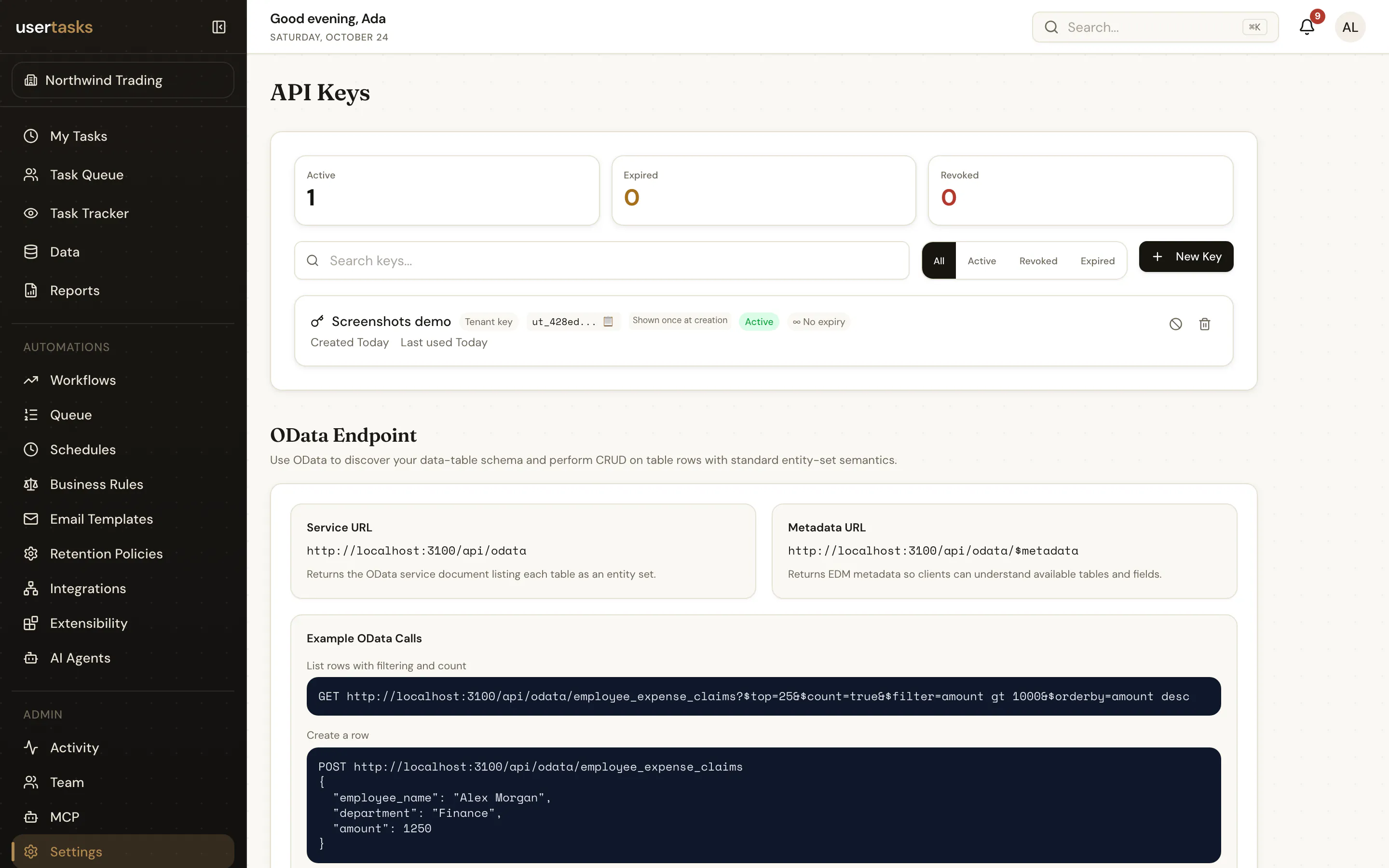Click the Metadata URL address text

pyautogui.click(x=933, y=551)
